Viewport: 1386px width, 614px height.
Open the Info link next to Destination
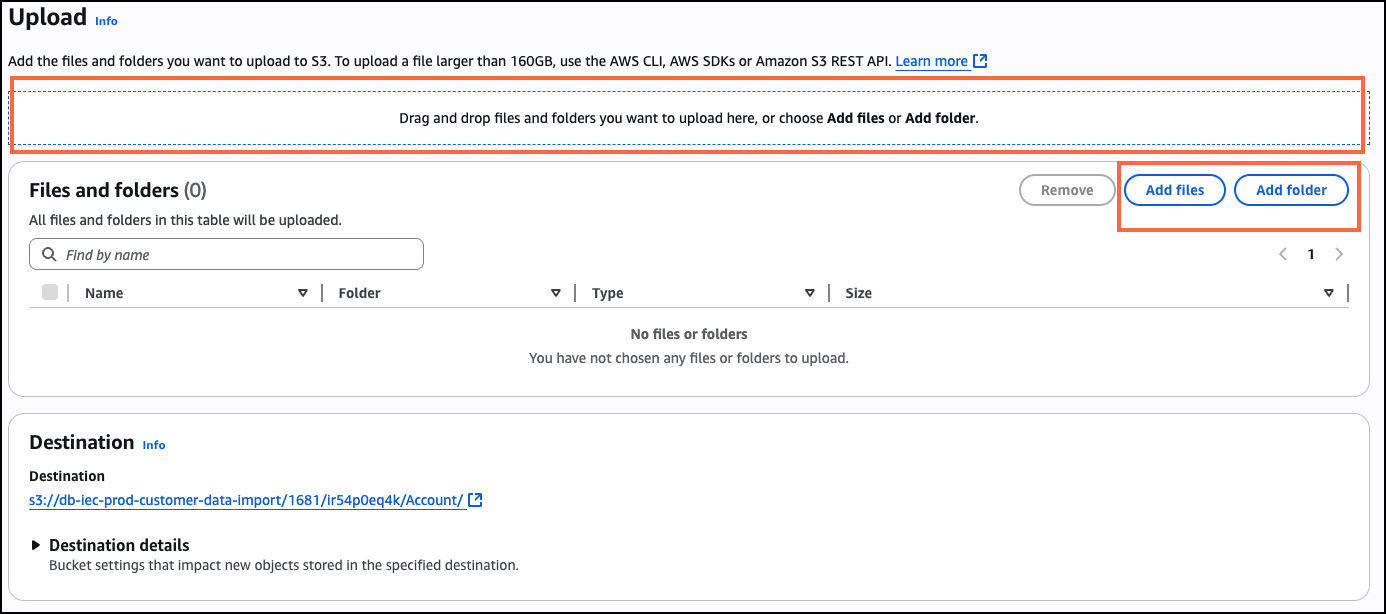tap(154, 445)
